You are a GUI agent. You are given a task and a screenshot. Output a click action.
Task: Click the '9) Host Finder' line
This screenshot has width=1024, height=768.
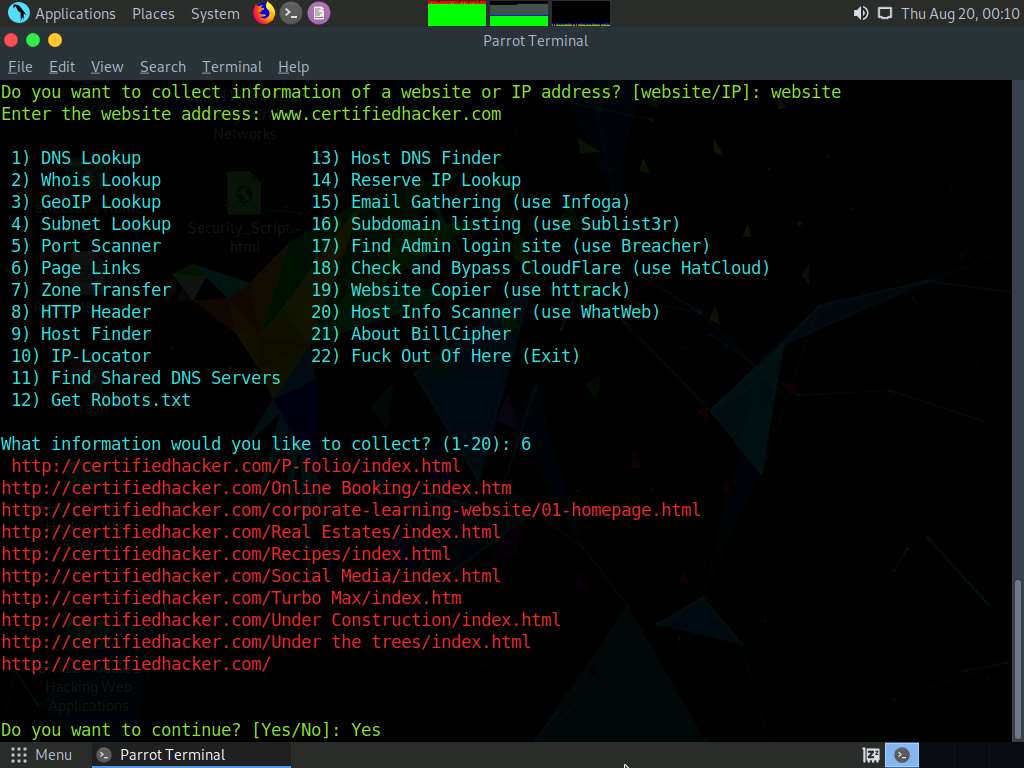(x=81, y=334)
